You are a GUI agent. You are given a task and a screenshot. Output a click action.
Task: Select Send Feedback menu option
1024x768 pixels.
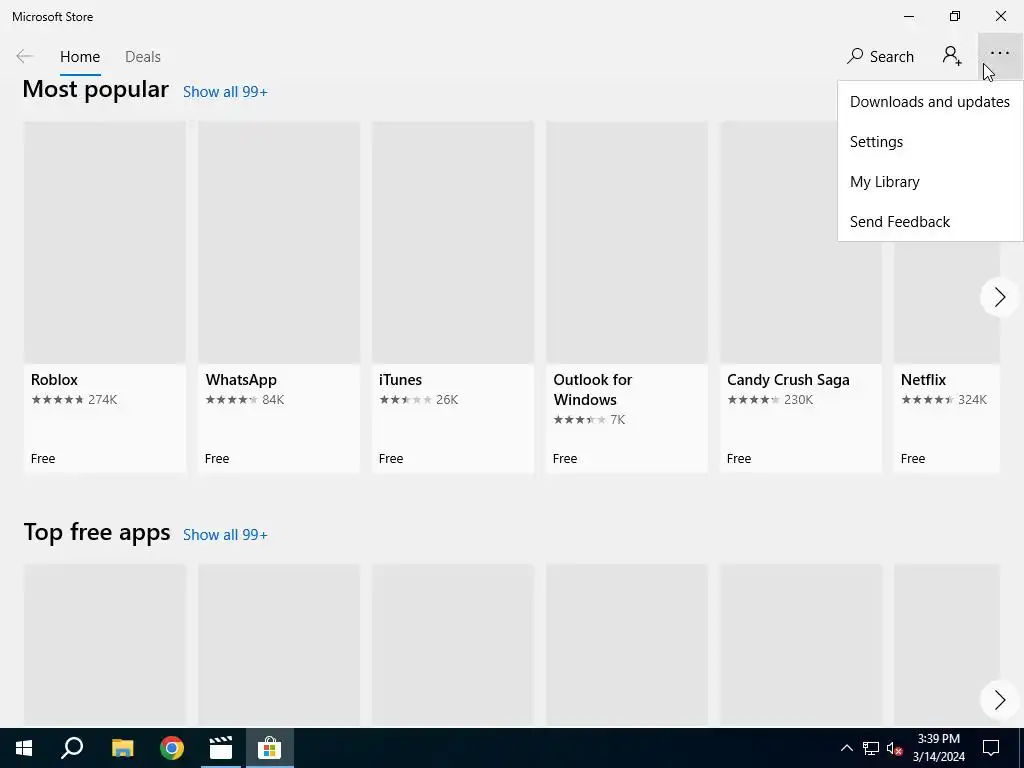click(x=930, y=221)
